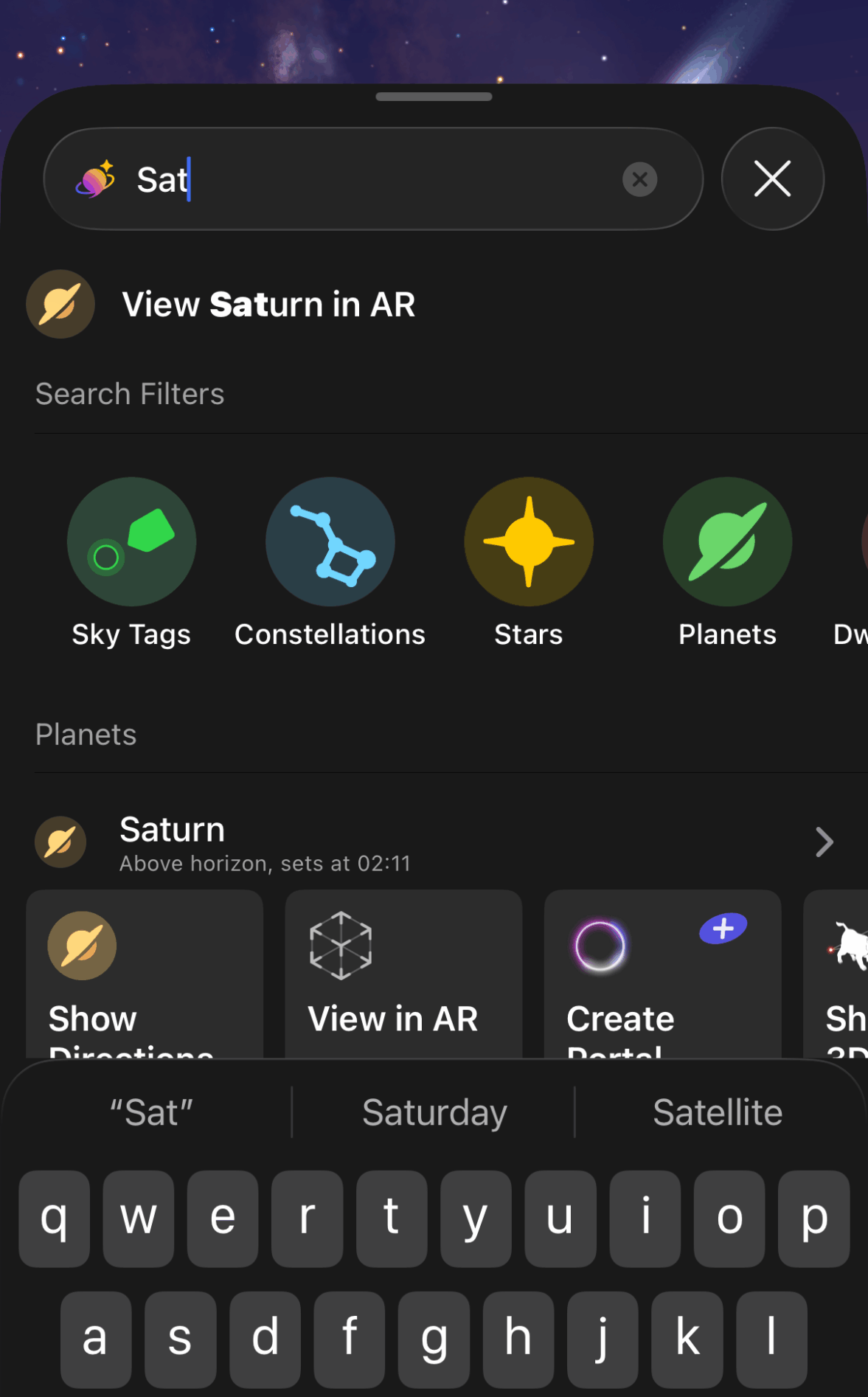Tap the AR cube icon
Image resolution: width=868 pixels, height=1397 pixels.
(341, 946)
